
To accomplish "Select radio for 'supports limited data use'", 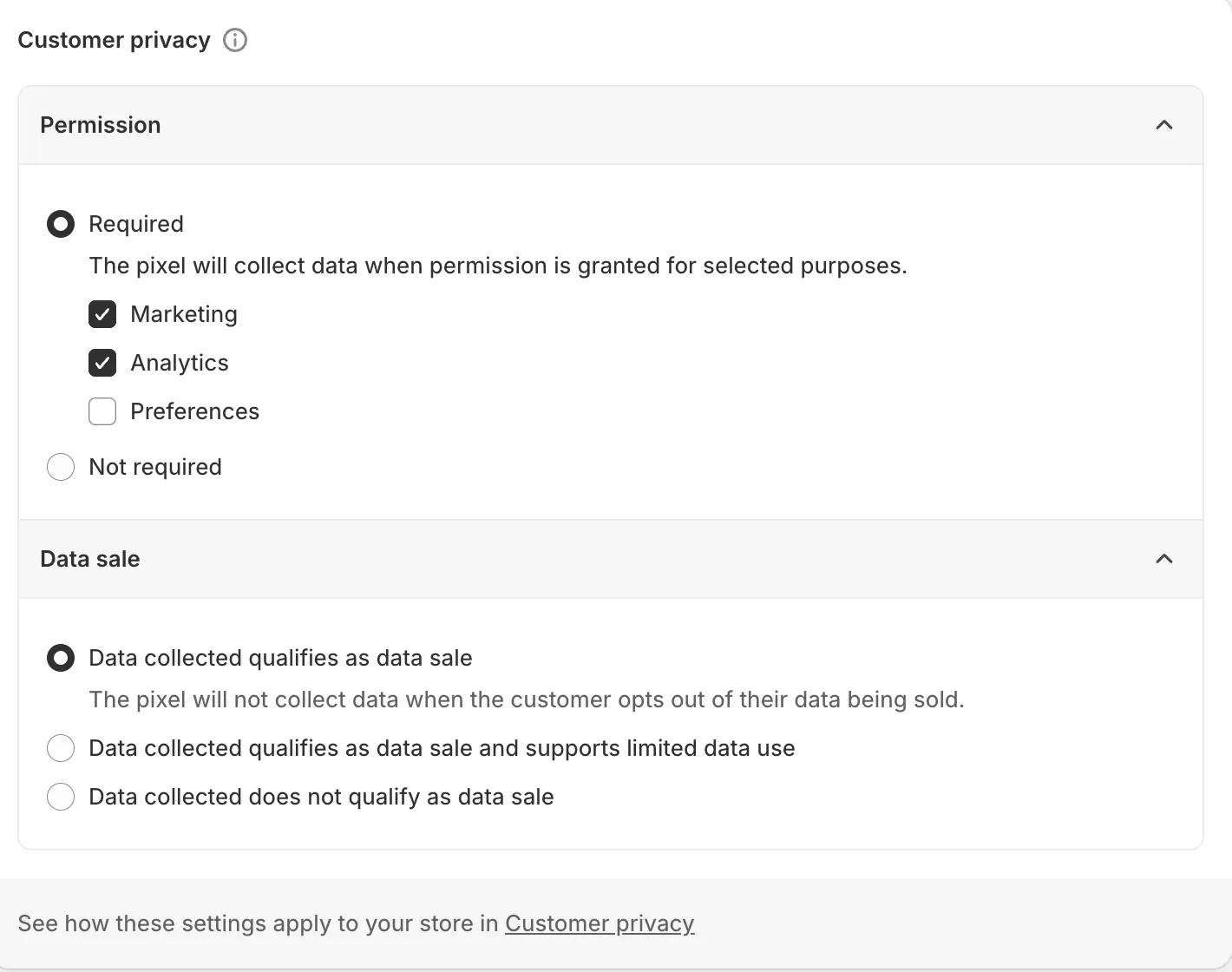I will point(61,748).
